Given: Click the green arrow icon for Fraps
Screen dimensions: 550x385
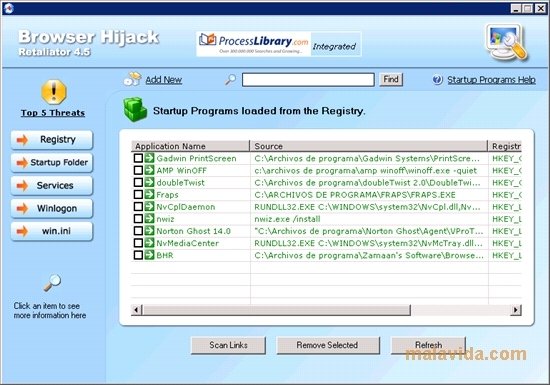Looking at the screenshot, I should click(149, 195).
